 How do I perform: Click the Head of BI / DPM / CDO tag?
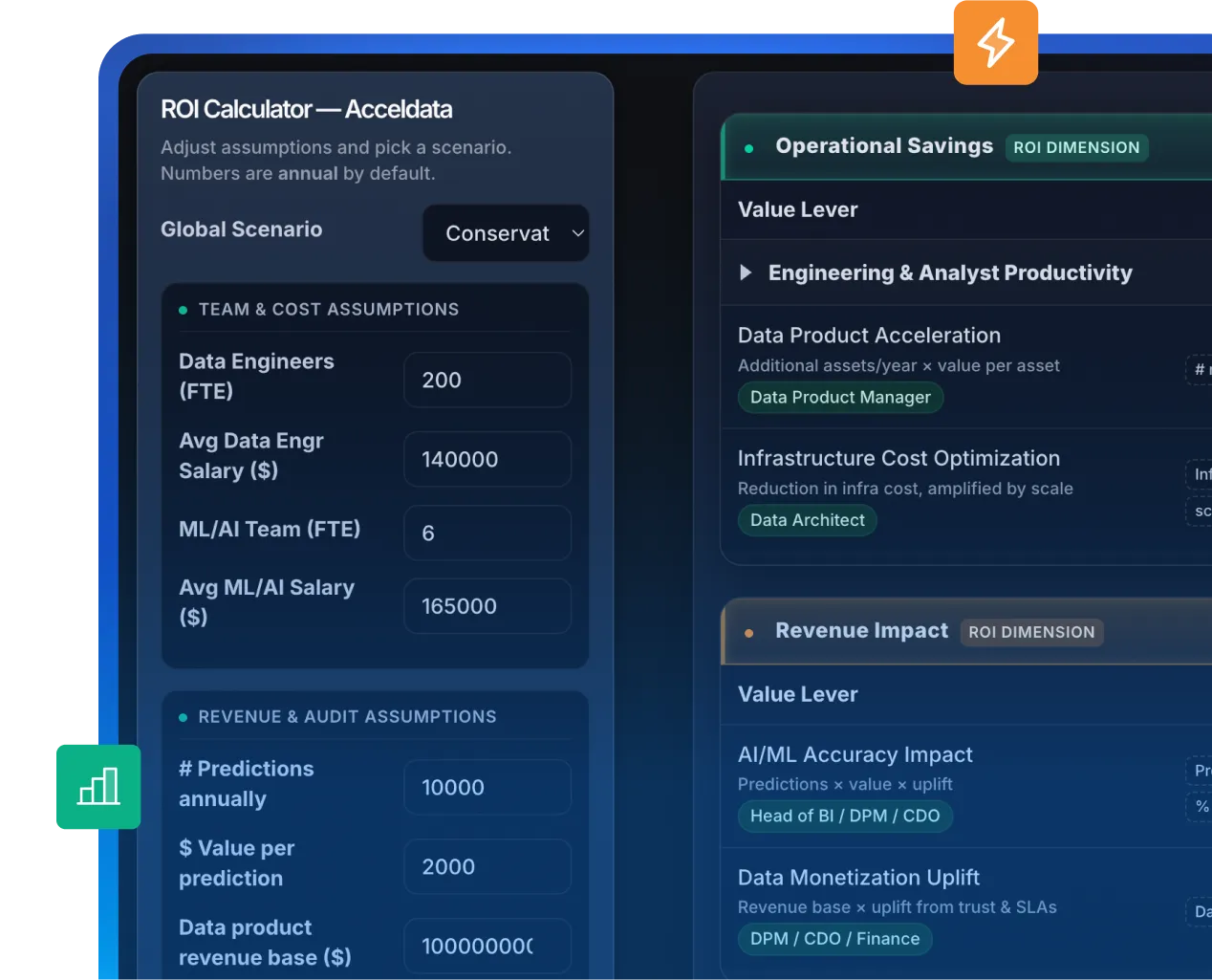point(845,816)
